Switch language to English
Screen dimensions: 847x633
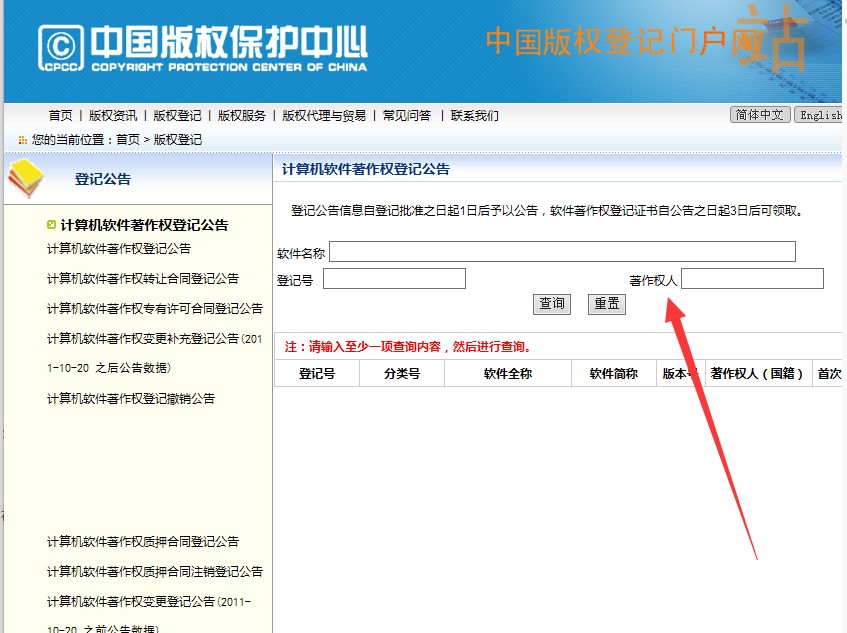(819, 115)
